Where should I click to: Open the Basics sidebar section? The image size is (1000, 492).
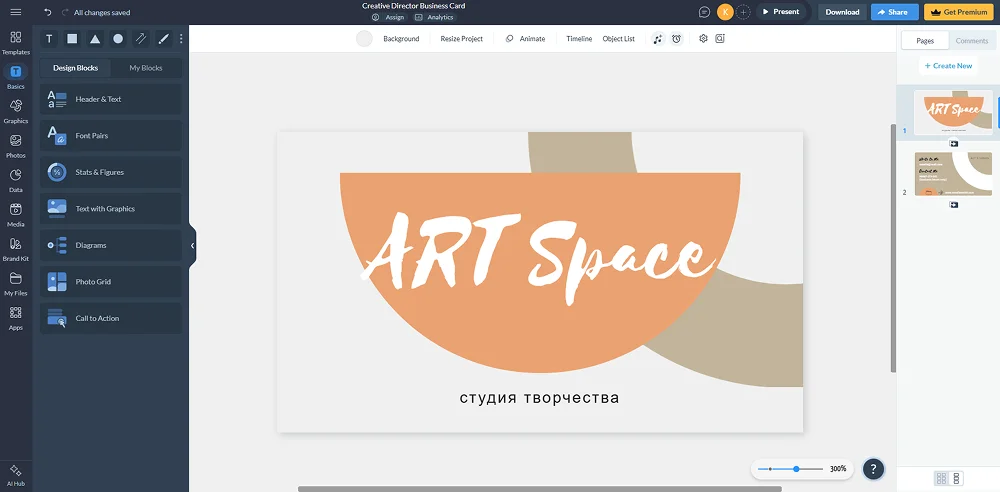tap(16, 77)
